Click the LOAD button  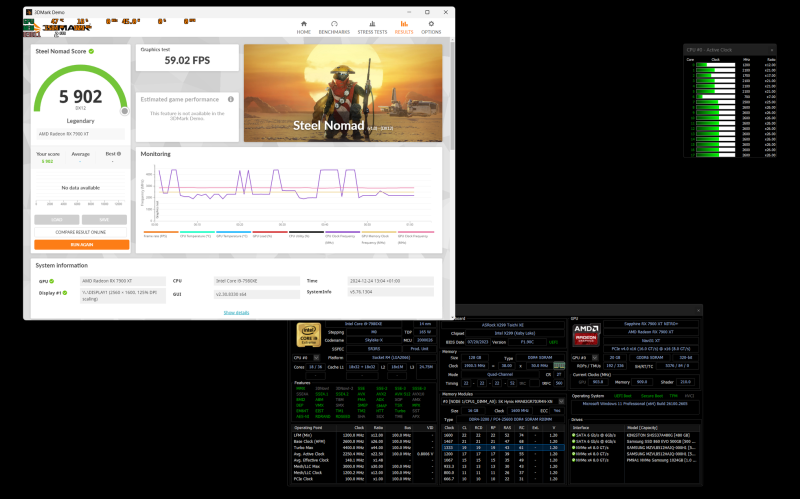click(57, 219)
